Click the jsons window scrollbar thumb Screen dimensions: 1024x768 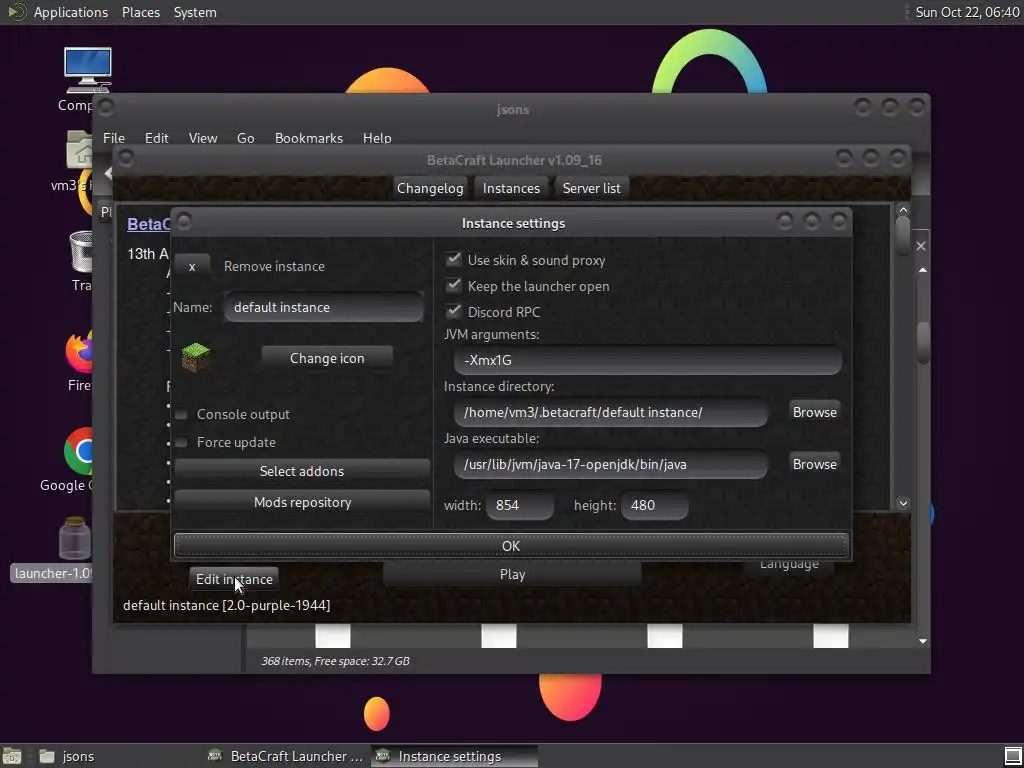923,343
